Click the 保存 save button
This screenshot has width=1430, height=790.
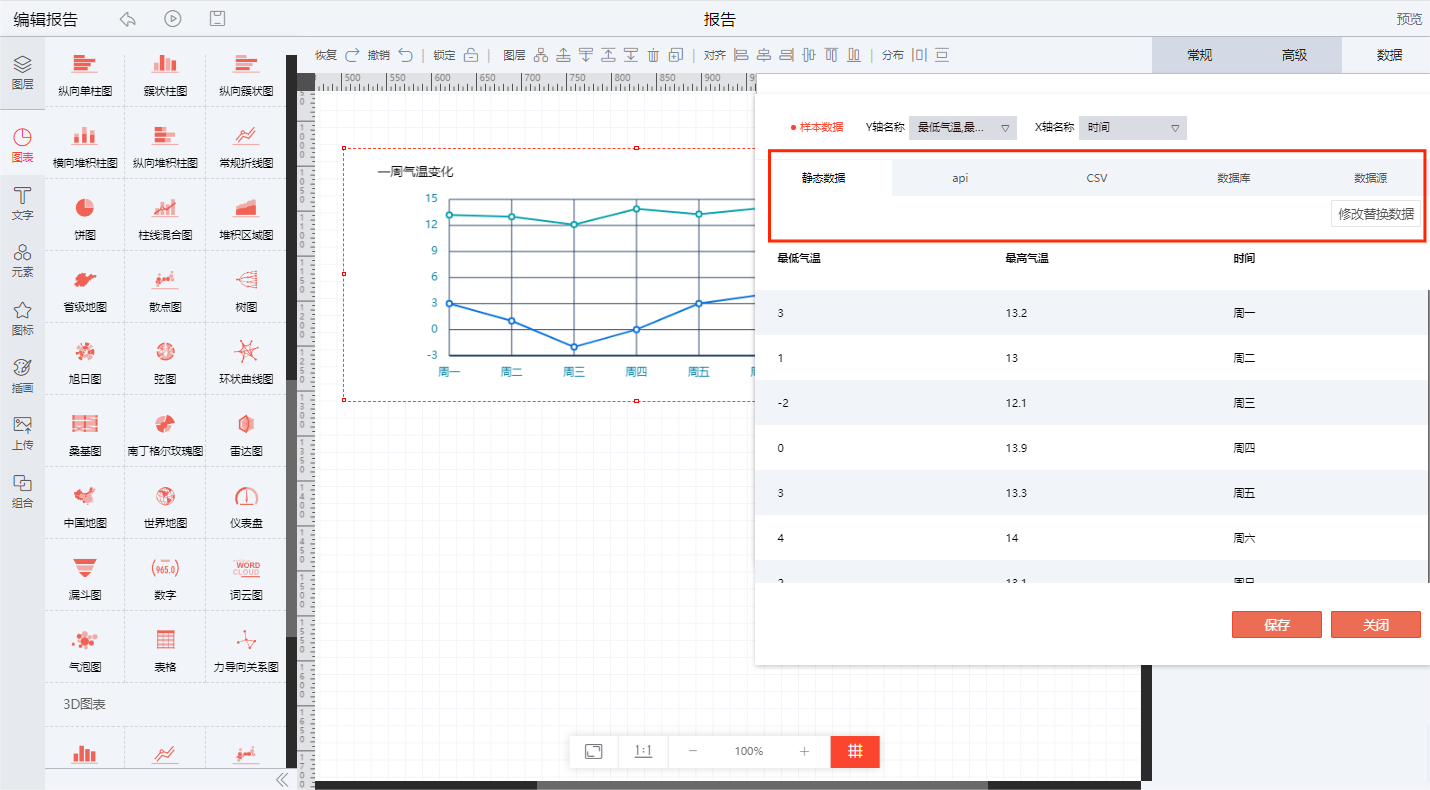(x=1276, y=625)
